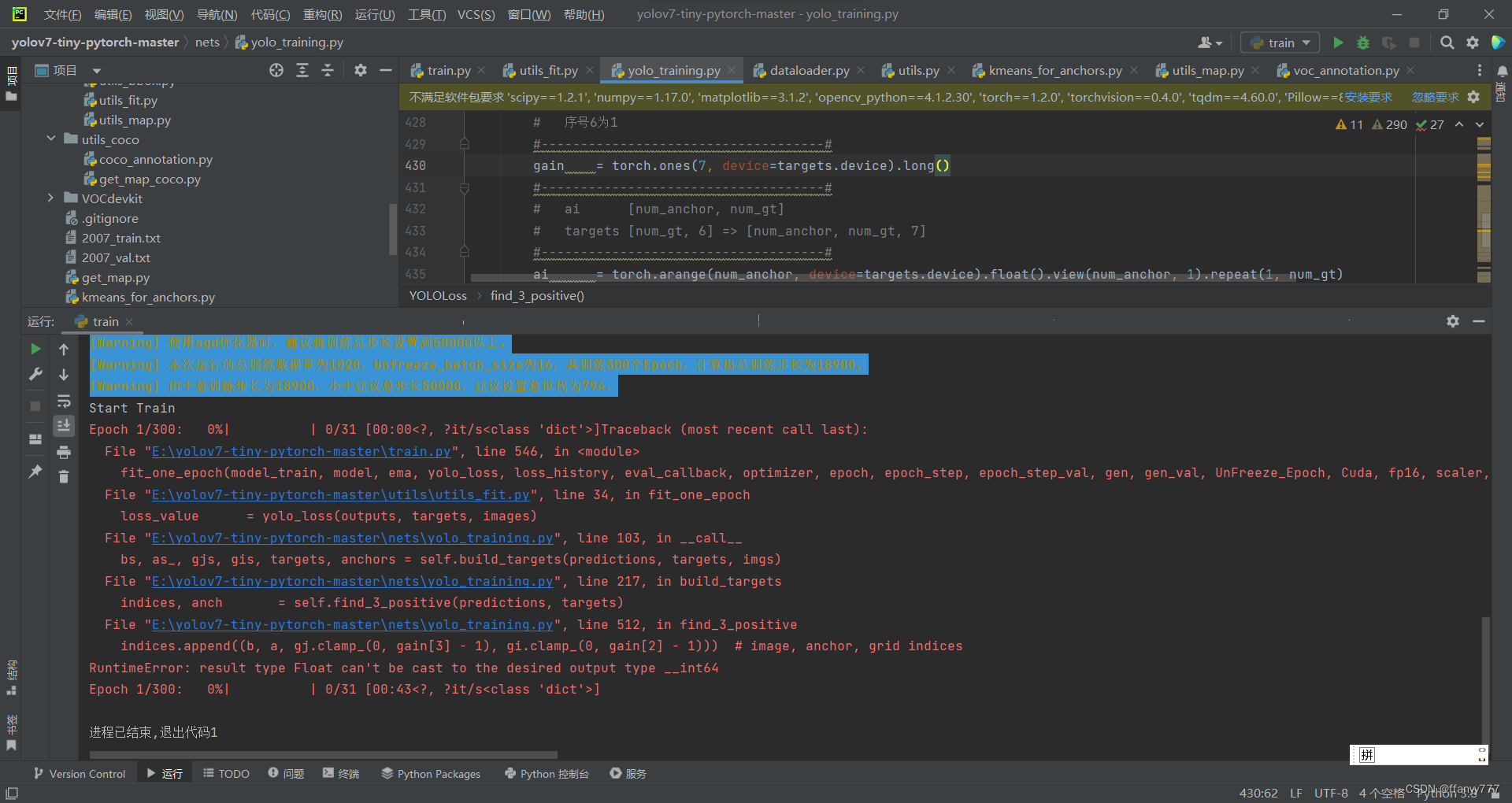This screenshot has width=1512, height=803.
Task: Select 2007_train.txt in the project tree
Action: [121, 238]
